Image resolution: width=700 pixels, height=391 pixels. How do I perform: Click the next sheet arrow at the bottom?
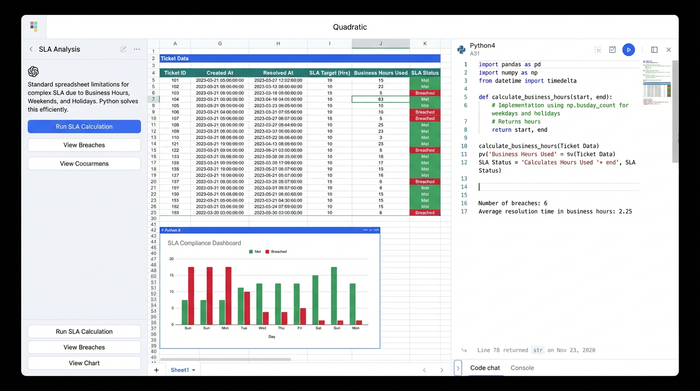pos(442,370)
